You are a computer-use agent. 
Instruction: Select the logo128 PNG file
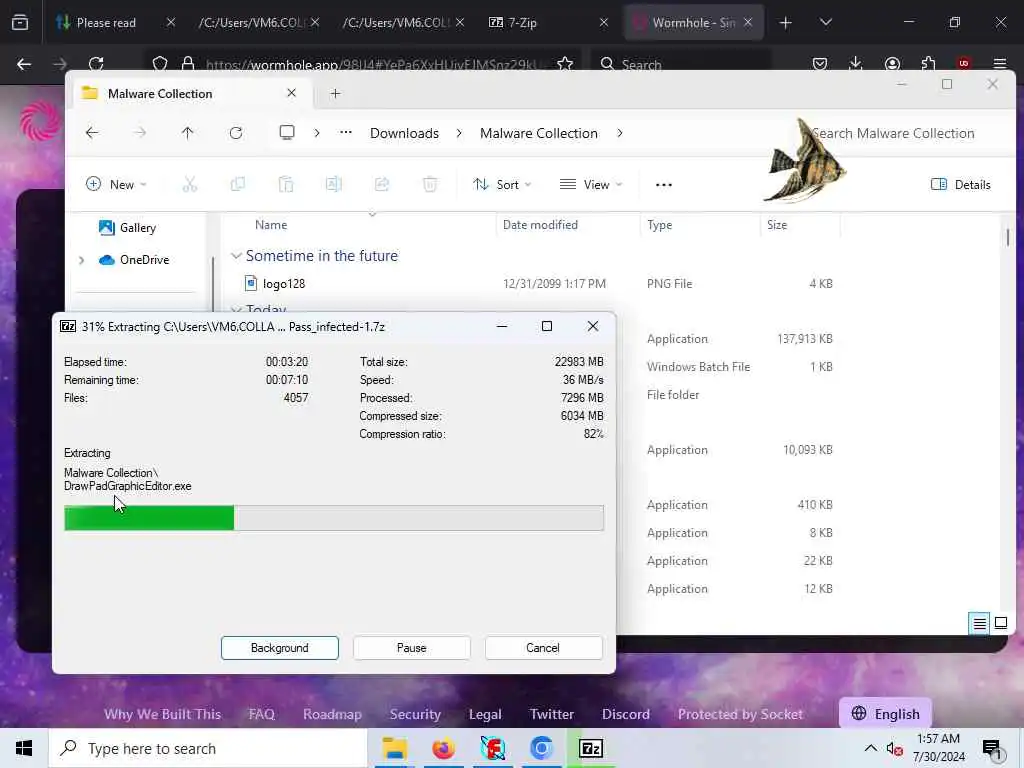tap(284, 283)
